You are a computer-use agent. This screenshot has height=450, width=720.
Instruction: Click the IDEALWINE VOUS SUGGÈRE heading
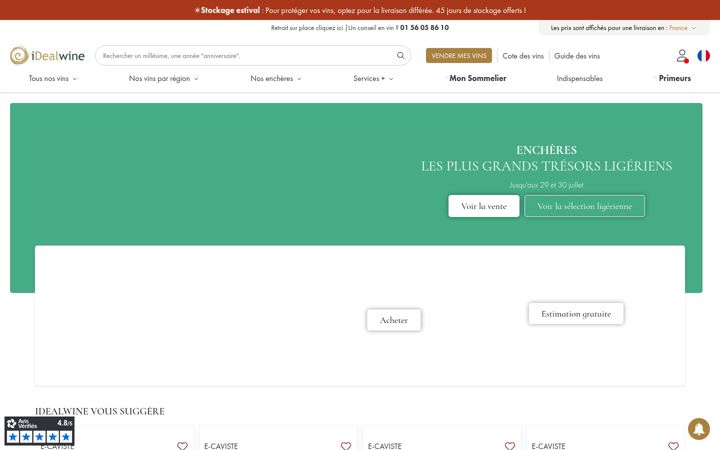(x=100, y=411)
